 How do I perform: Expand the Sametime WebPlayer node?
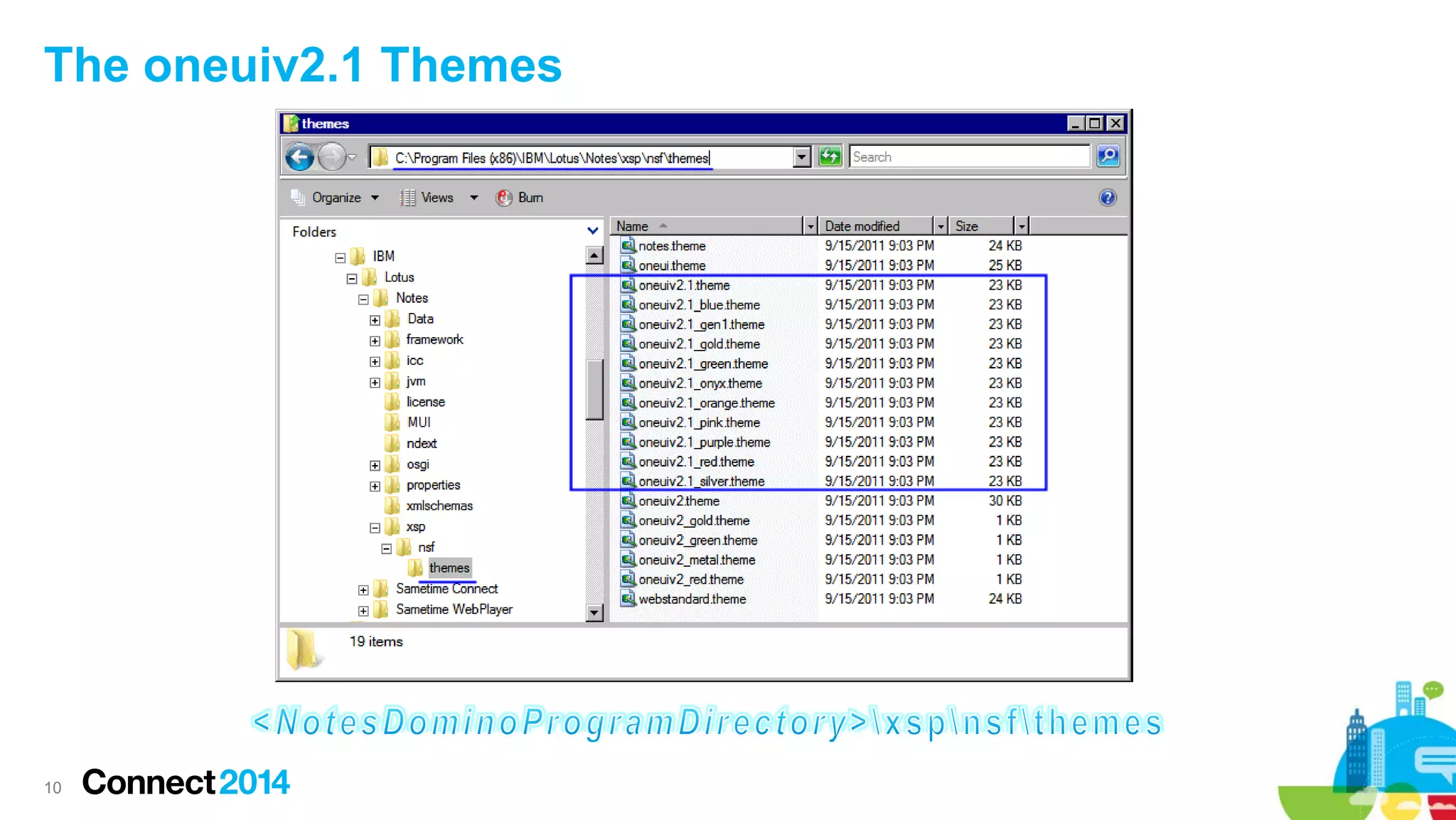click(x=363, y=610)
